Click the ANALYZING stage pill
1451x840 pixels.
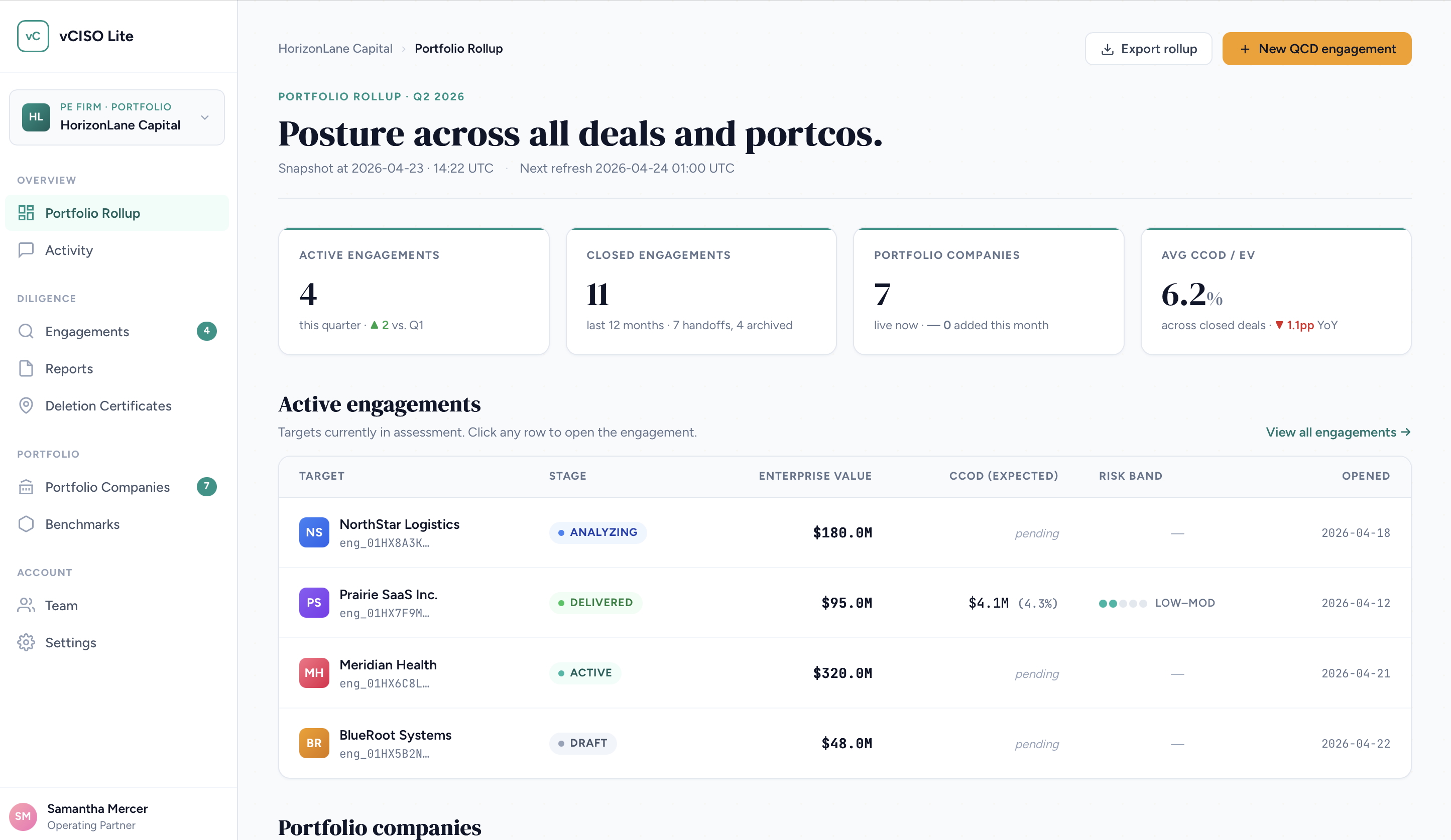point(597,532)
